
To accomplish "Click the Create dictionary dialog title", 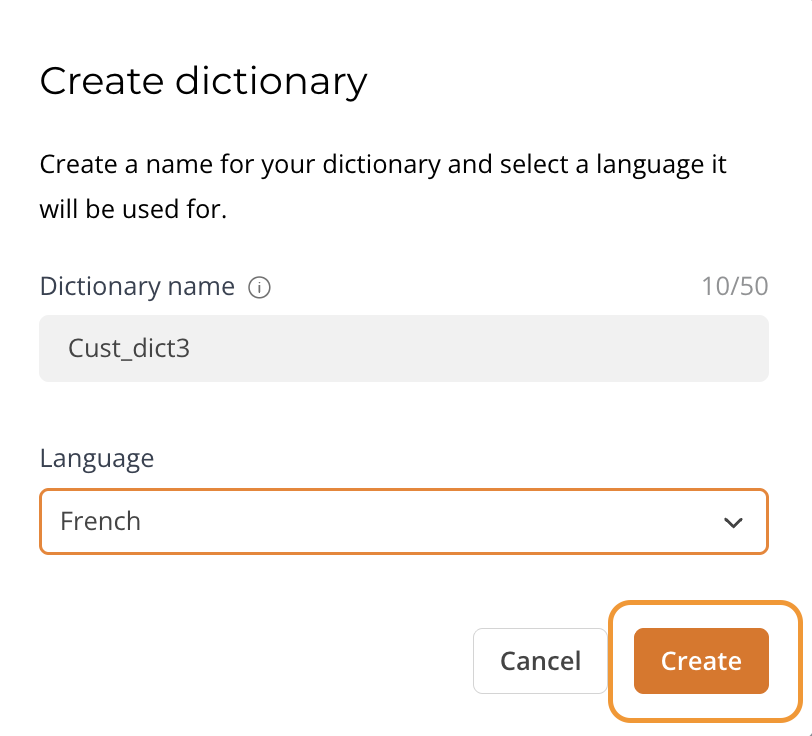I will coord(204,82).
